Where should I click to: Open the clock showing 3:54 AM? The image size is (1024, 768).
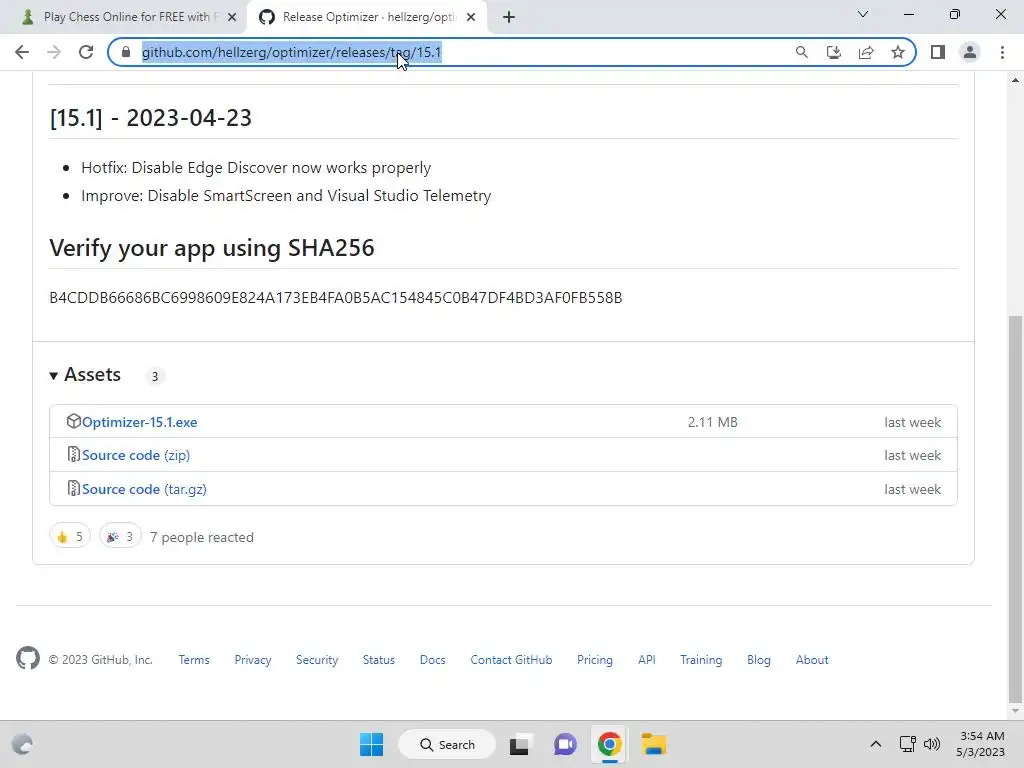click(981, 744)
